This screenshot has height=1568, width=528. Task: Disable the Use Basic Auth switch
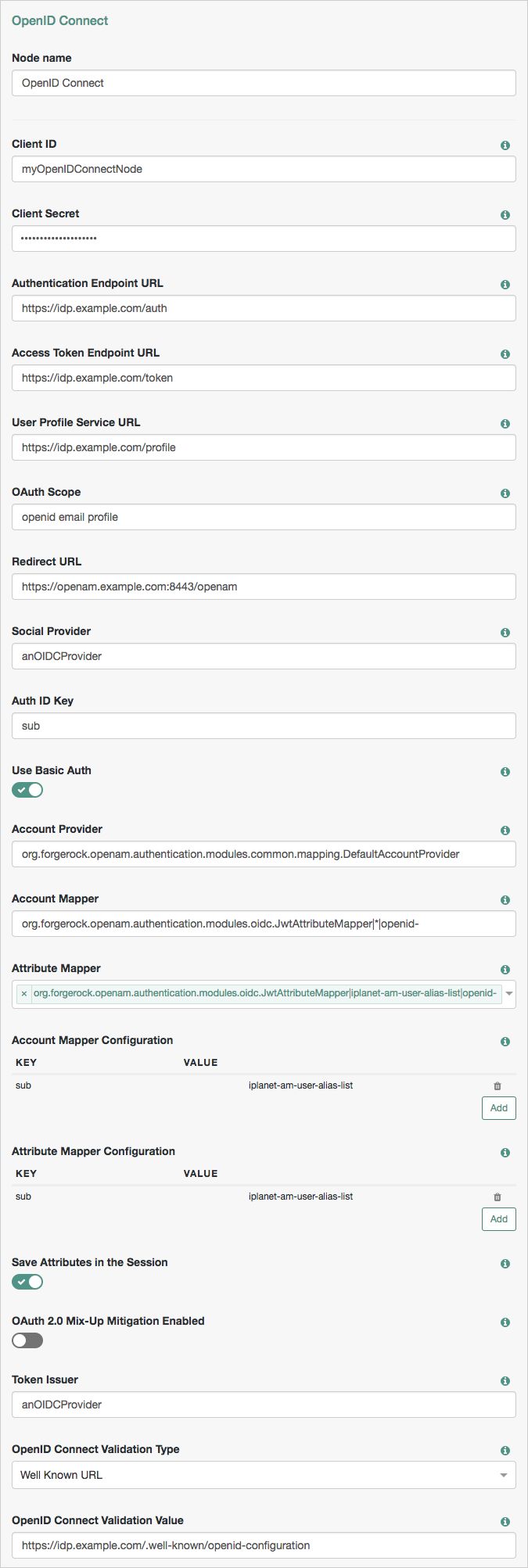pyautogui.click(x=27, y=790)
